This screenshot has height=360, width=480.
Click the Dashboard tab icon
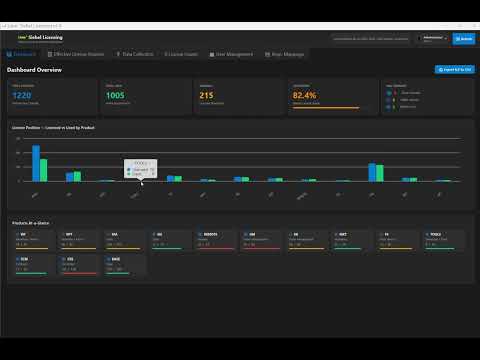click(9, 54)
